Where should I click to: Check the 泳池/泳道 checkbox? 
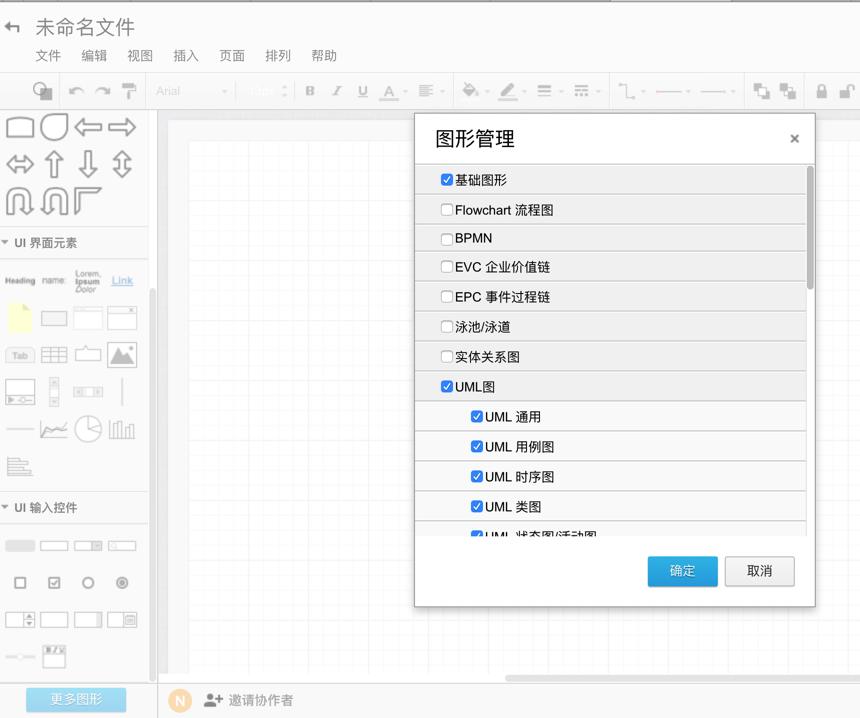[x=447, y=327]
